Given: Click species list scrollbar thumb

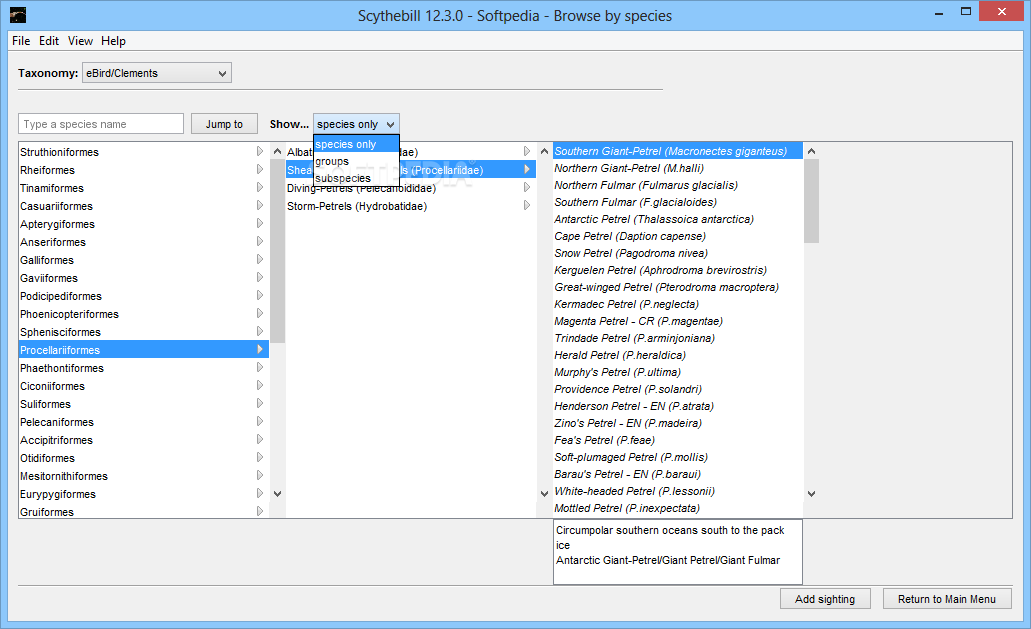Looking at the screenshot, I should point(811,201).
